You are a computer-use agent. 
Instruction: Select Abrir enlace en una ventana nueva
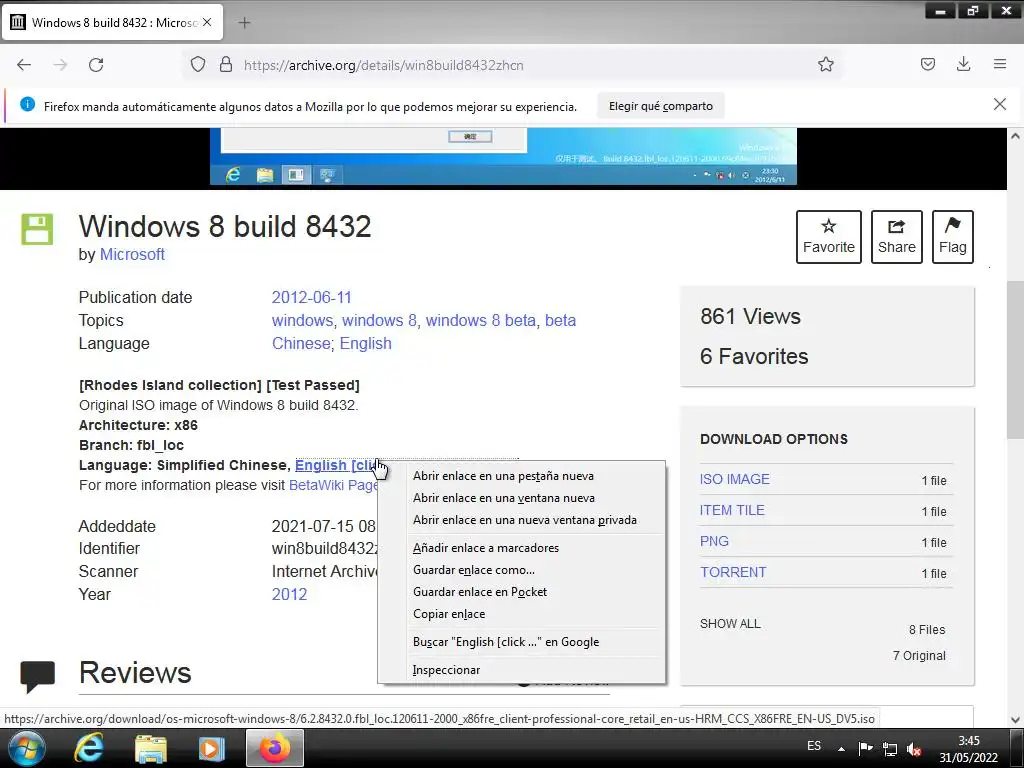click(x=521, y=498)
